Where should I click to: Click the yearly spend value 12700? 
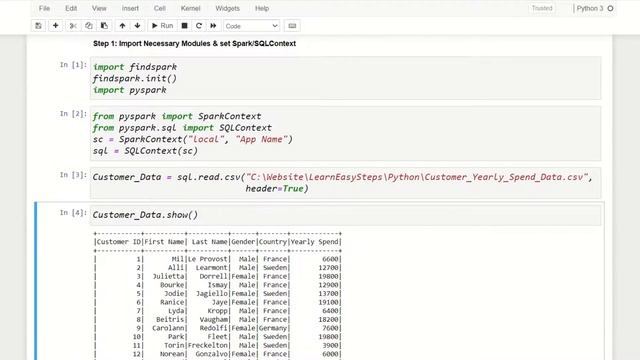328,268
